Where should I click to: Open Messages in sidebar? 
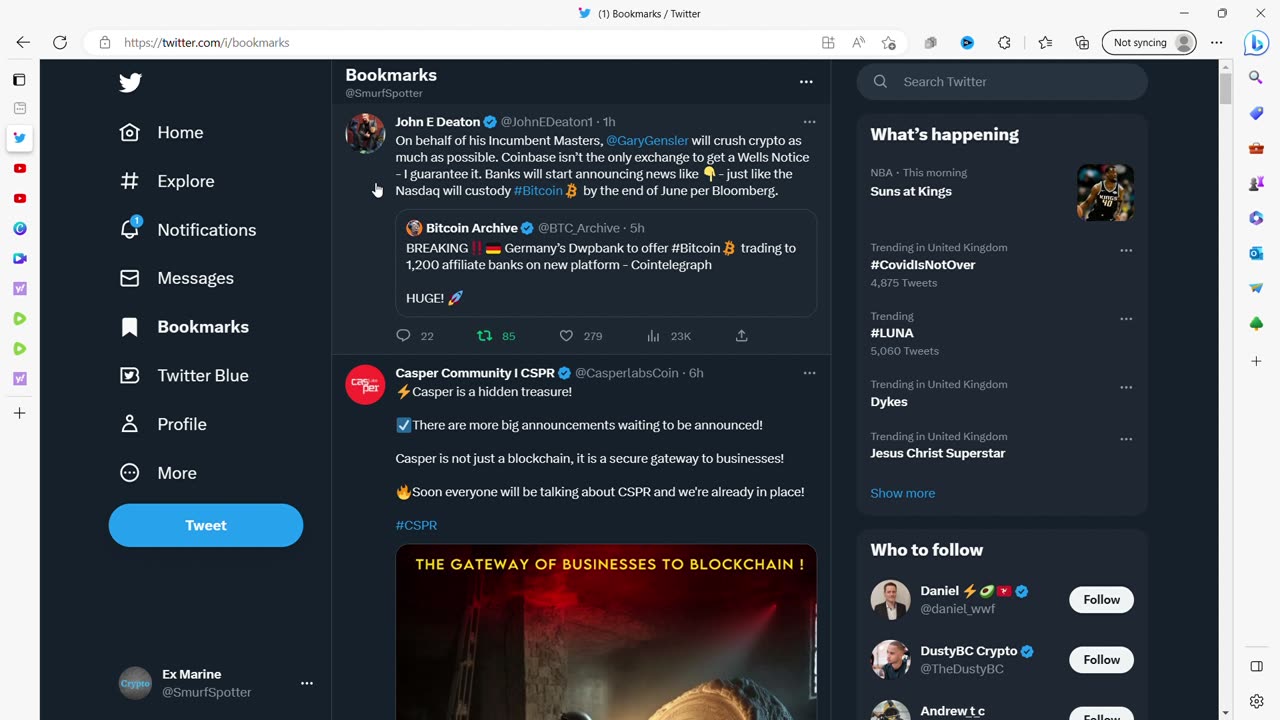pyautogui.click(x=176, y=278)
